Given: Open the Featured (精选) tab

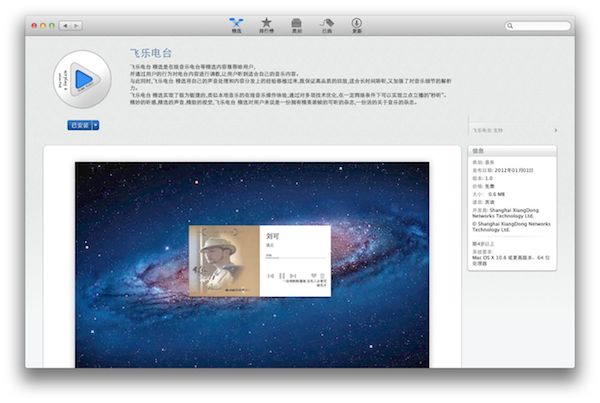Looking at the screenshot, I should [x=236, y=25].
